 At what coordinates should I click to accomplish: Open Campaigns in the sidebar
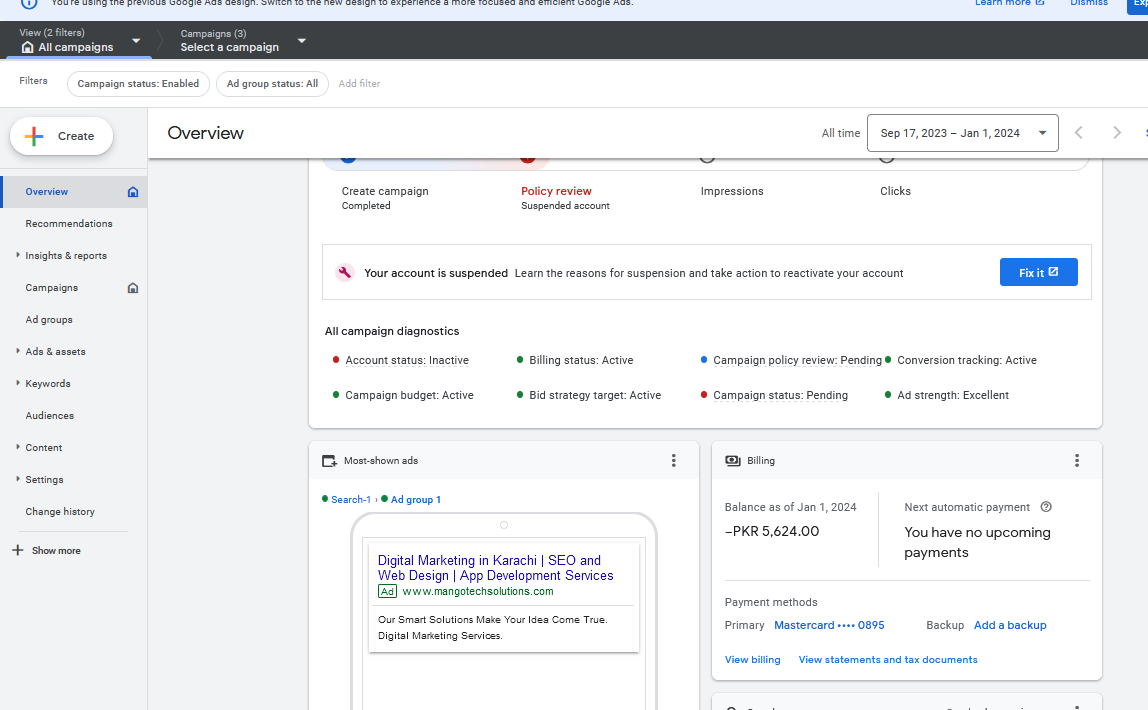pyautogui.click(x=51, y=288)
